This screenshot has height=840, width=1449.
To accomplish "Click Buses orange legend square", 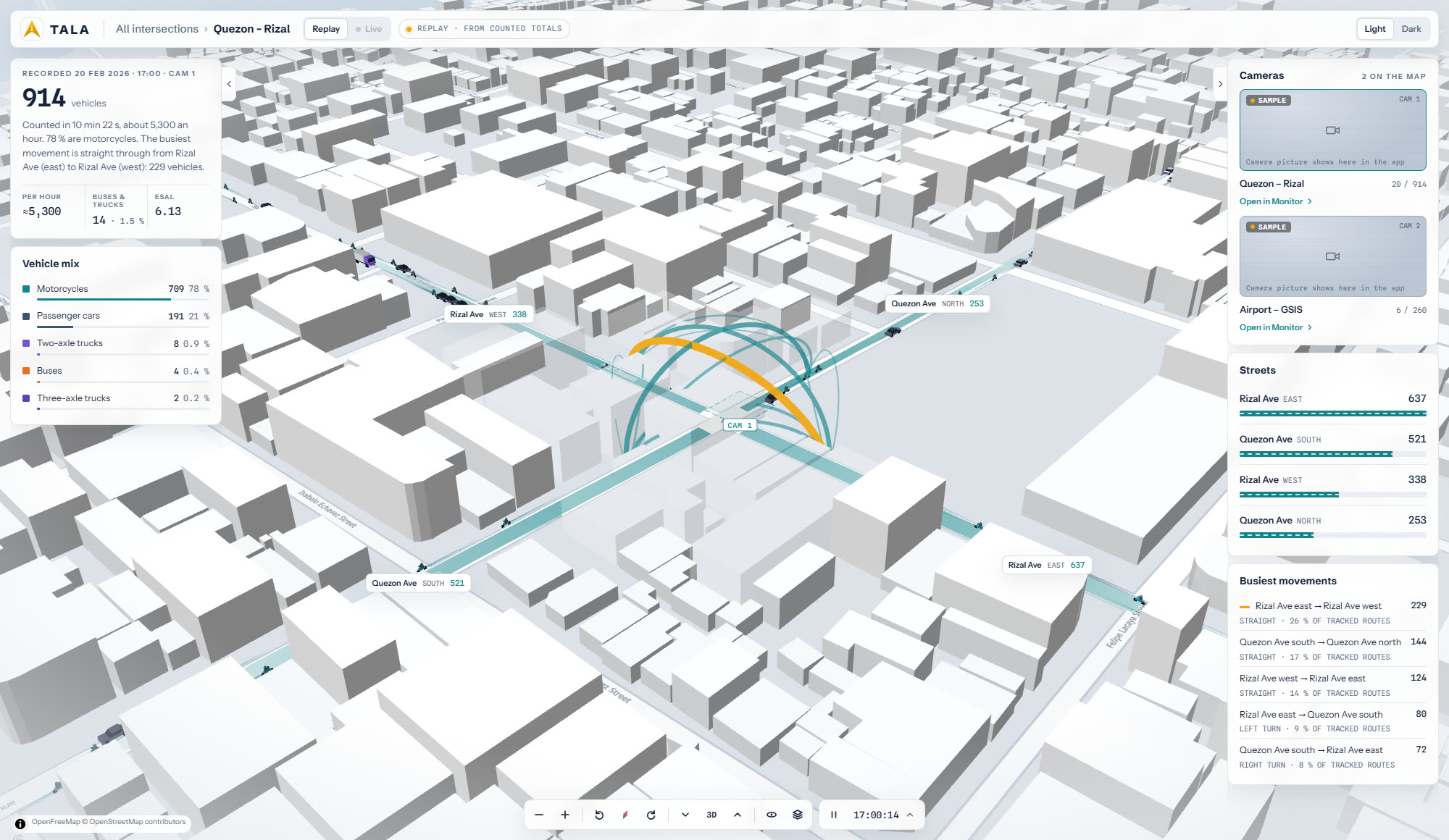I will coord(26,371).
